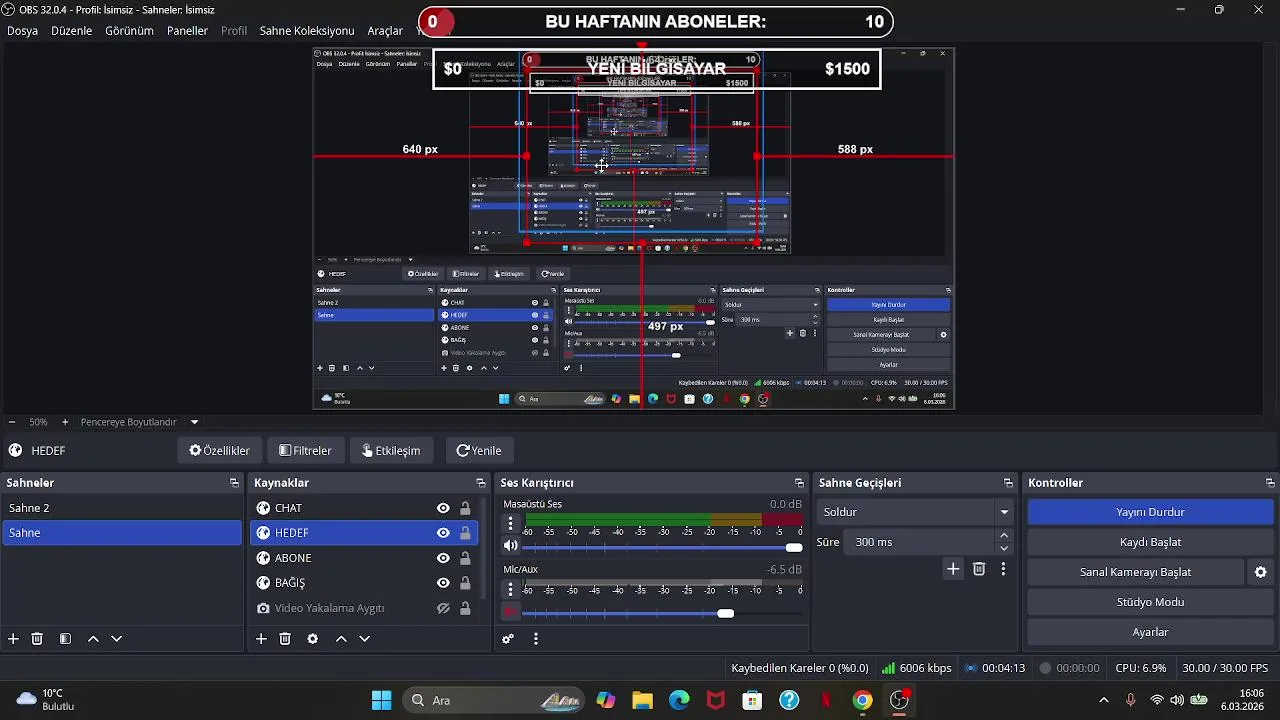Hide the HEDEF source
The image size is (1280, 720).
[x=443, y=533]
